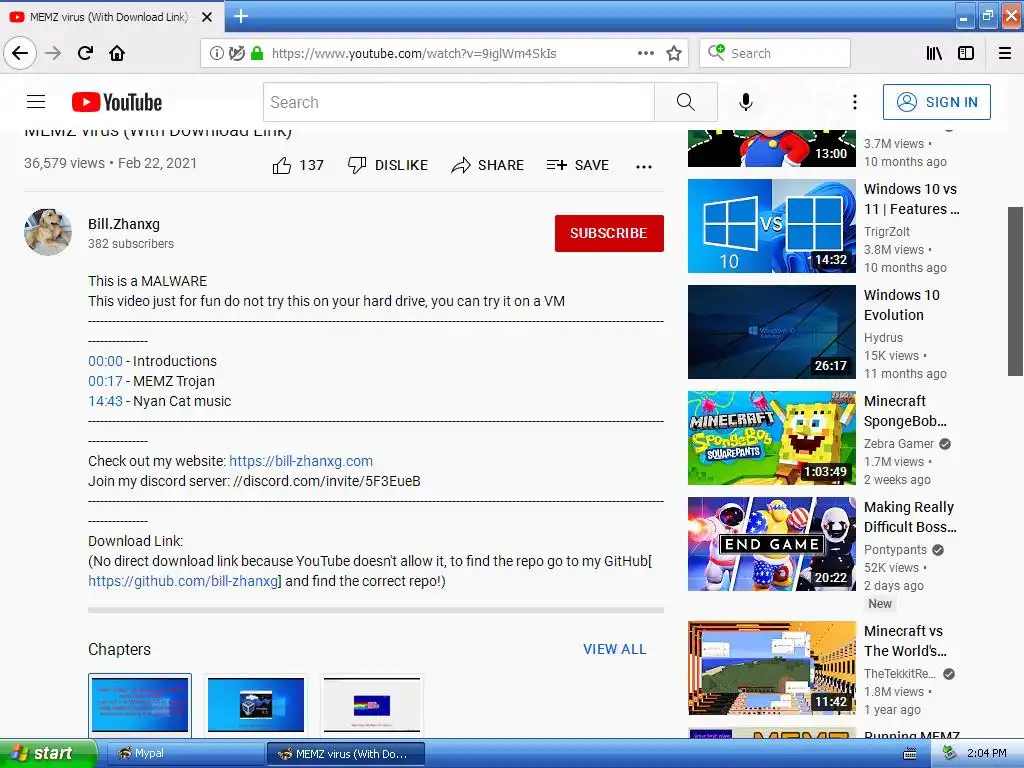Click the YouTube search input field
This screenshot has height=768, width=1024.
coord(458,102)
